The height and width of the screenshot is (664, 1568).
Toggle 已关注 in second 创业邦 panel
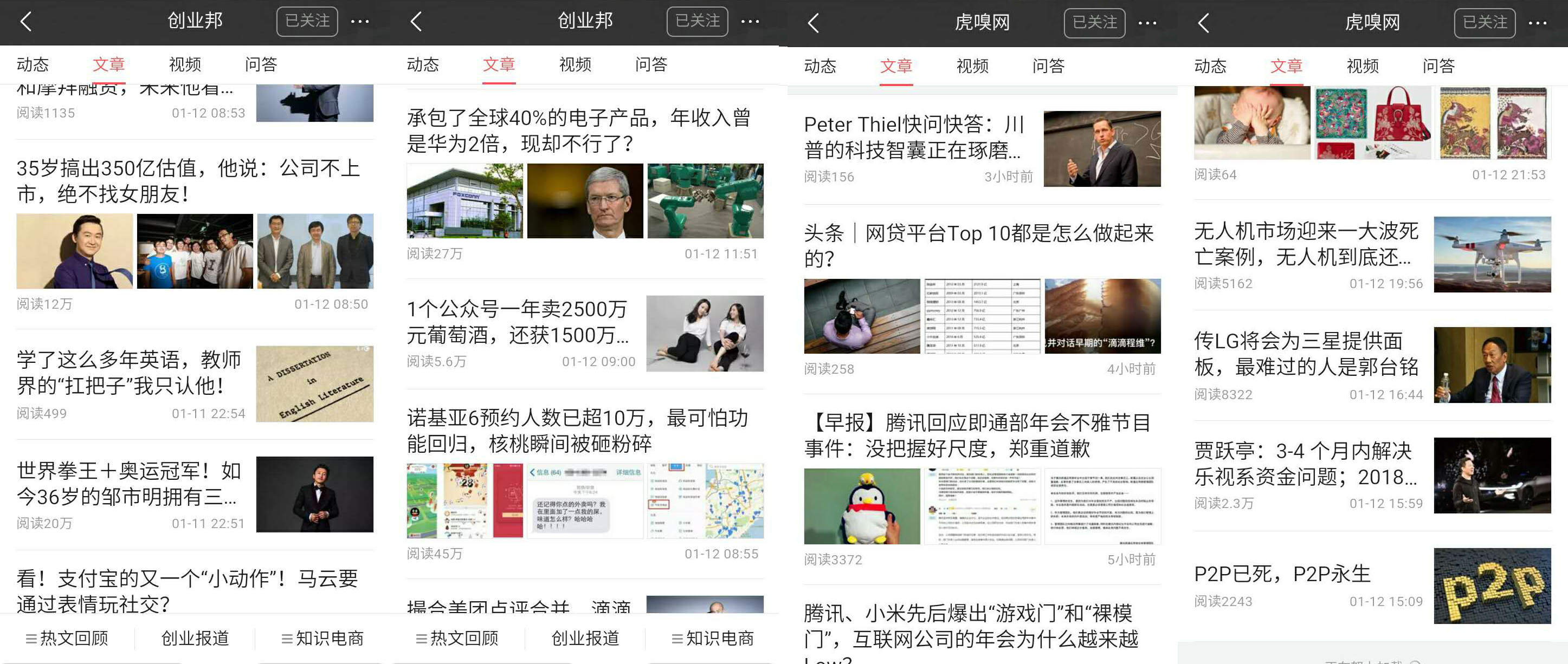pyautogui.click(x=698, y=22)
